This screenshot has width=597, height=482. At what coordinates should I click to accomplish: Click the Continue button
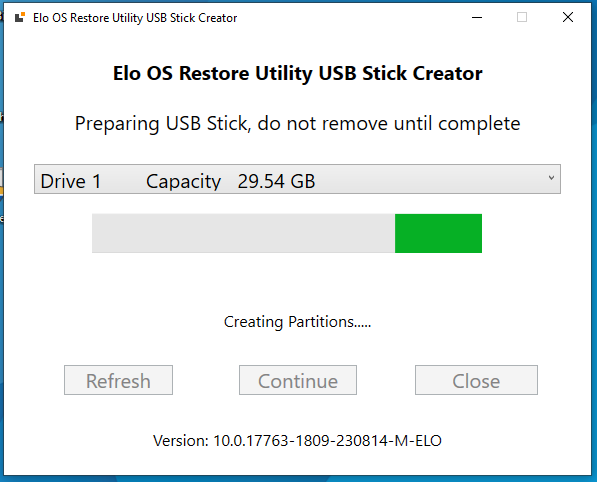298,380
